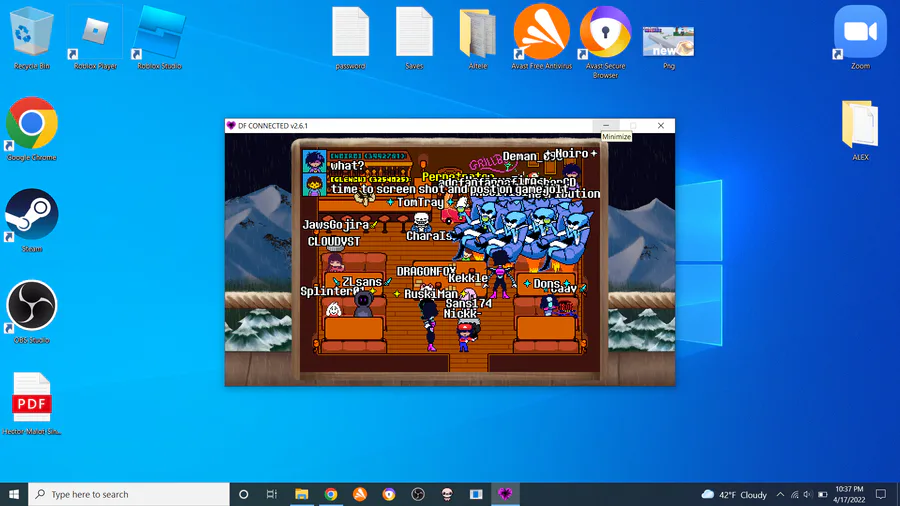Click the 'Type here to search' box
Screen dimensions: 900x506
click(x=129, y=494)
